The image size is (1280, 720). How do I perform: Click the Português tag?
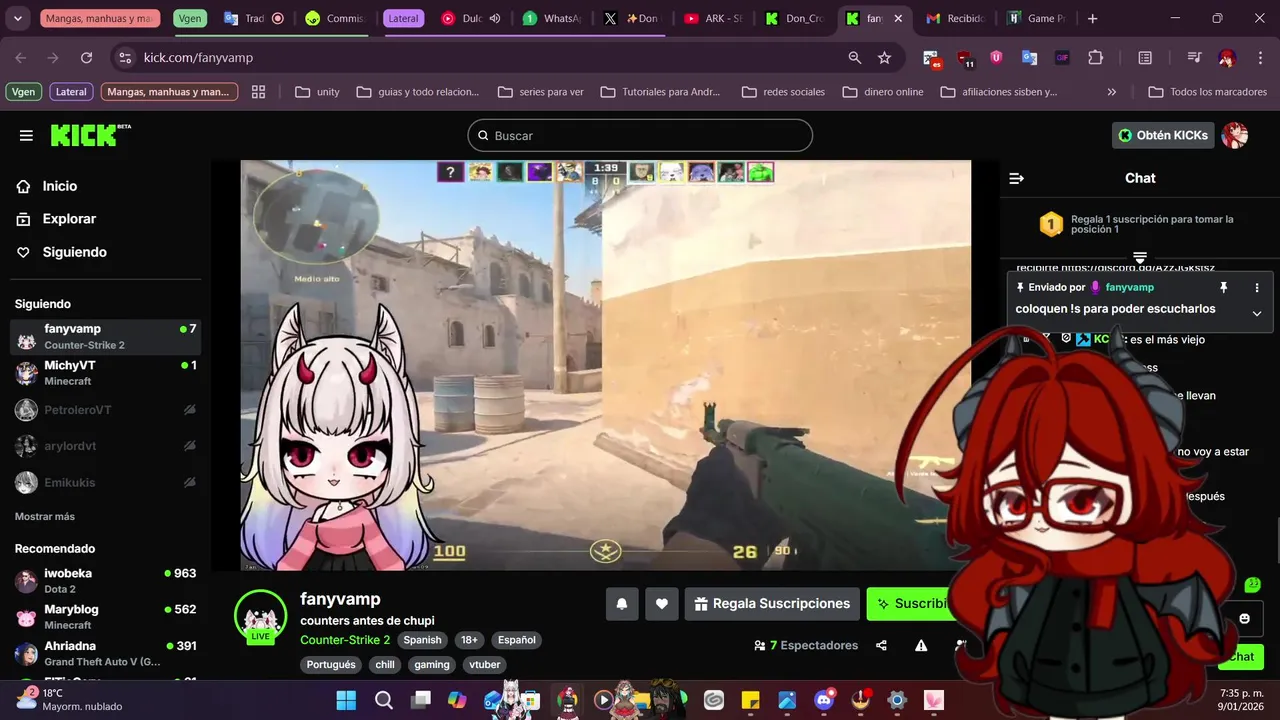[x=331, y=664]
